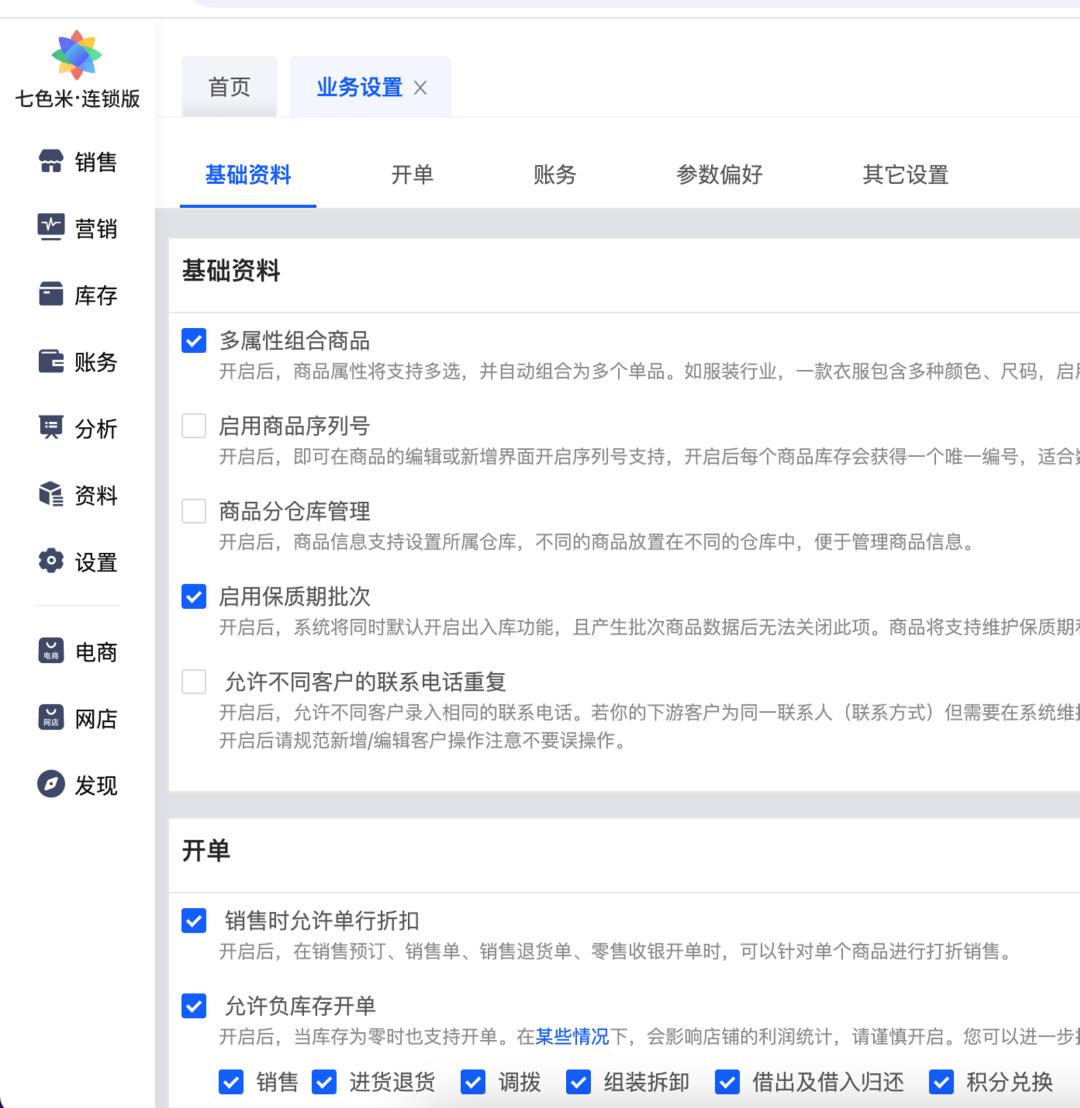Select the 库存 inventory icon

pyautogui.click(x=51, y=295)
